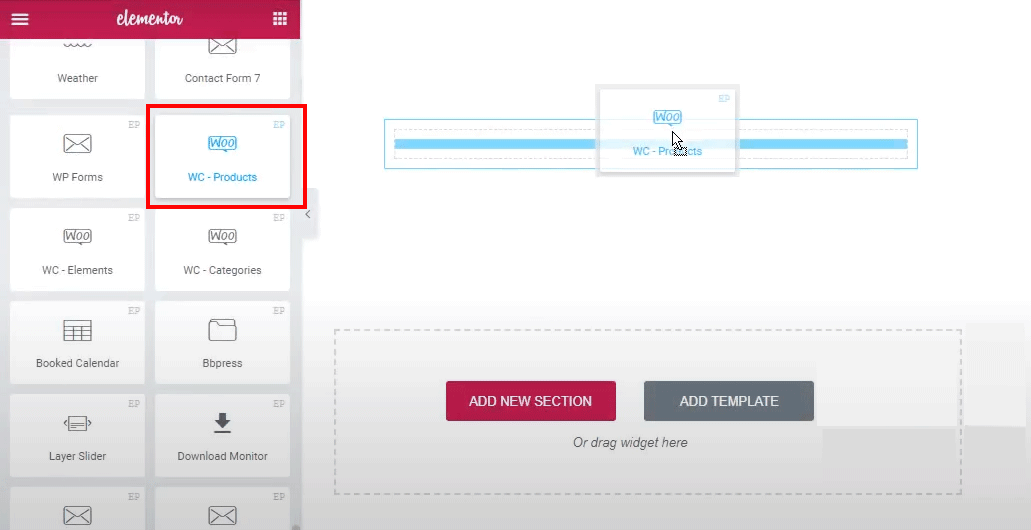Viewport: 1031px width, 530px height.
Task: Open the Elementor hamburger menu
Action: [x=20, y=19]
